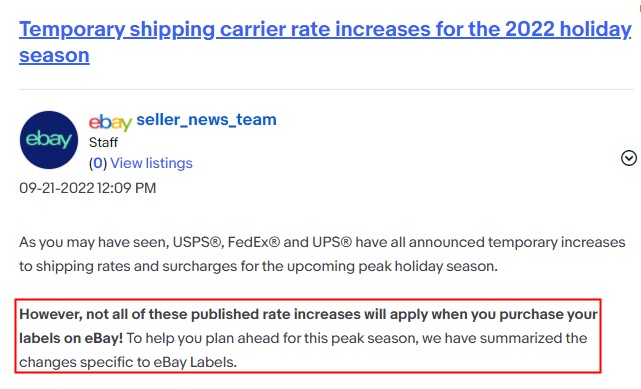
Task: Click the 09-21-2022 post date
Action: click(57, 188)
